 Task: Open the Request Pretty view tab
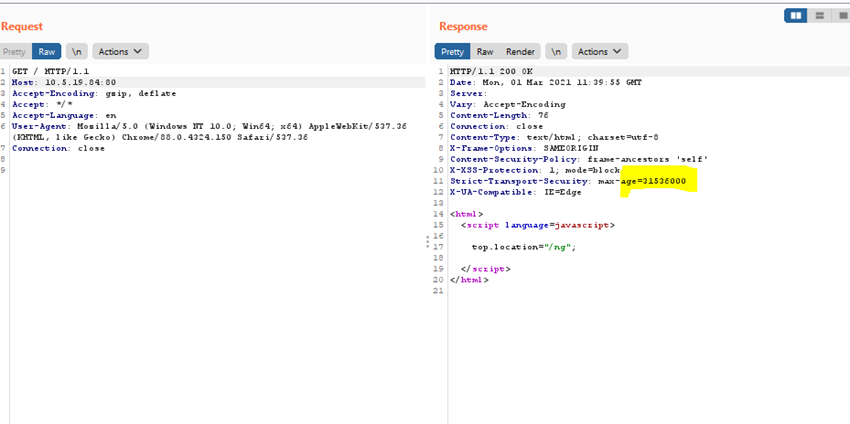point(15,52)
